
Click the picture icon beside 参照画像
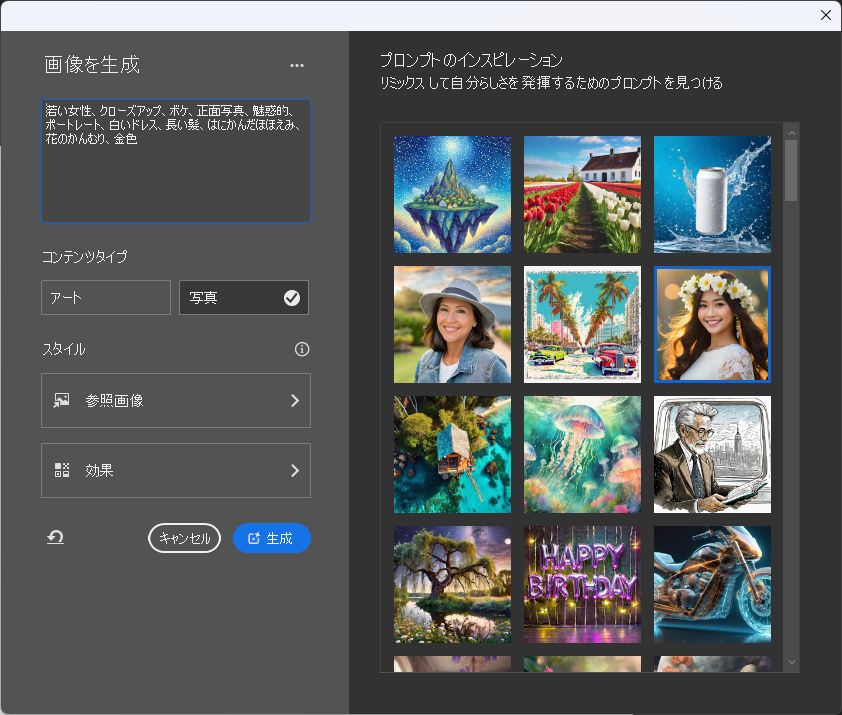(x=62, y=400)
